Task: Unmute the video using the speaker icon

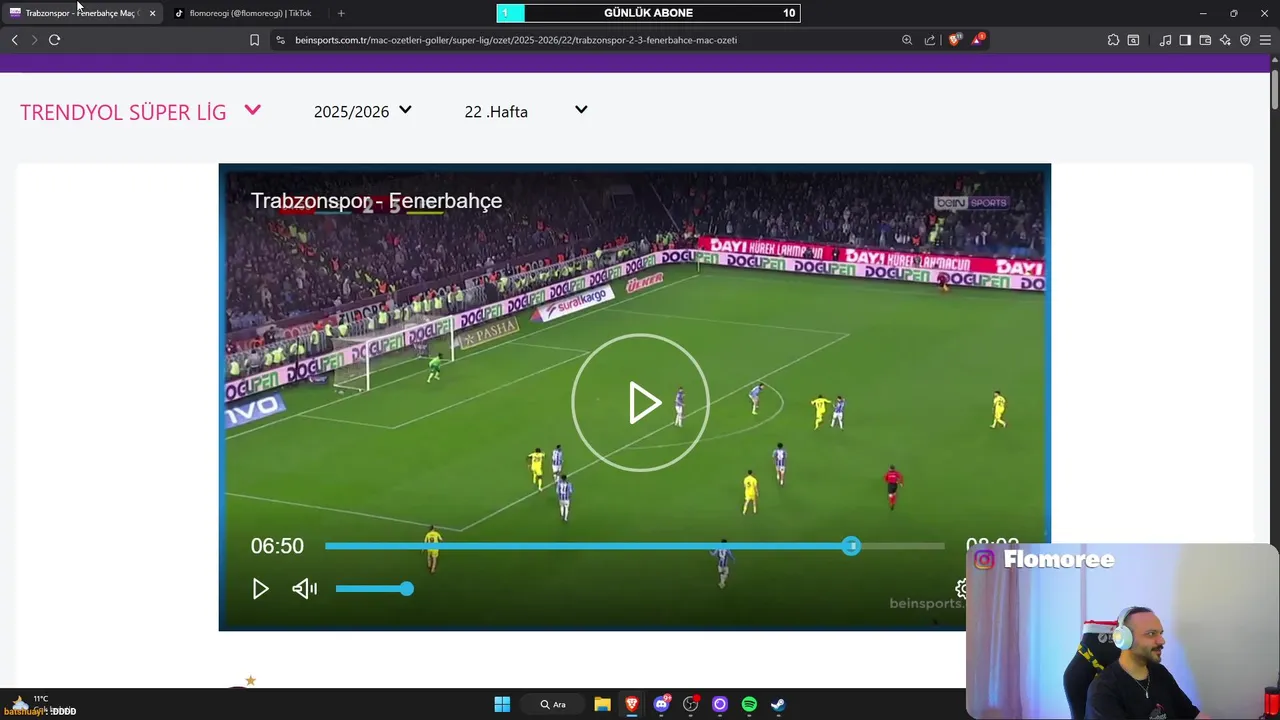Action: [304, 589]
